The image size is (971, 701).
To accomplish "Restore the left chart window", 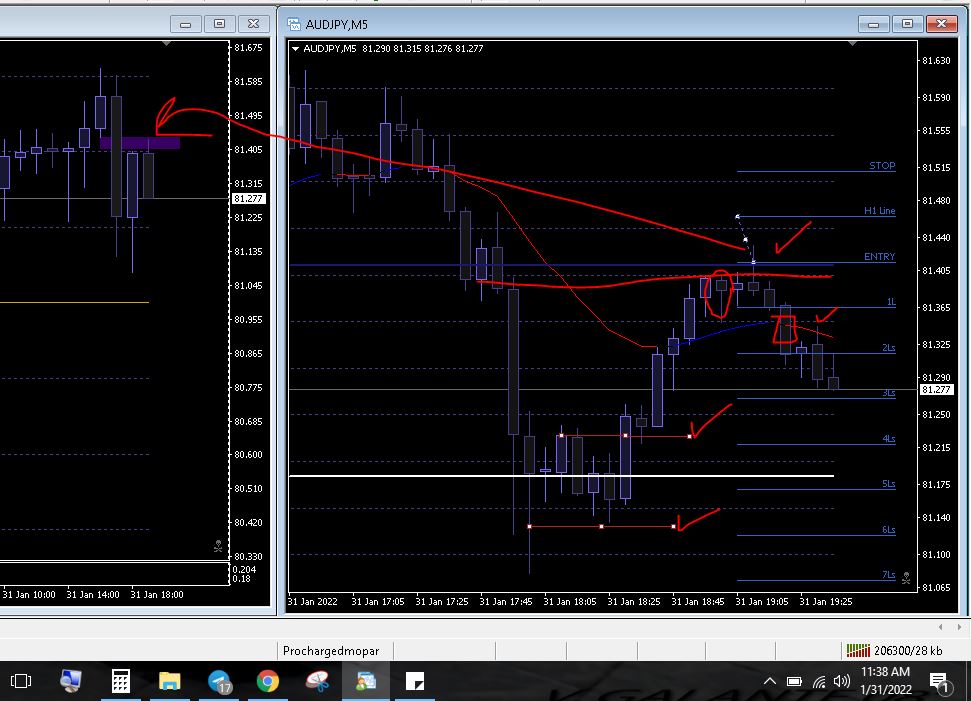I will [x=219, y=24].
